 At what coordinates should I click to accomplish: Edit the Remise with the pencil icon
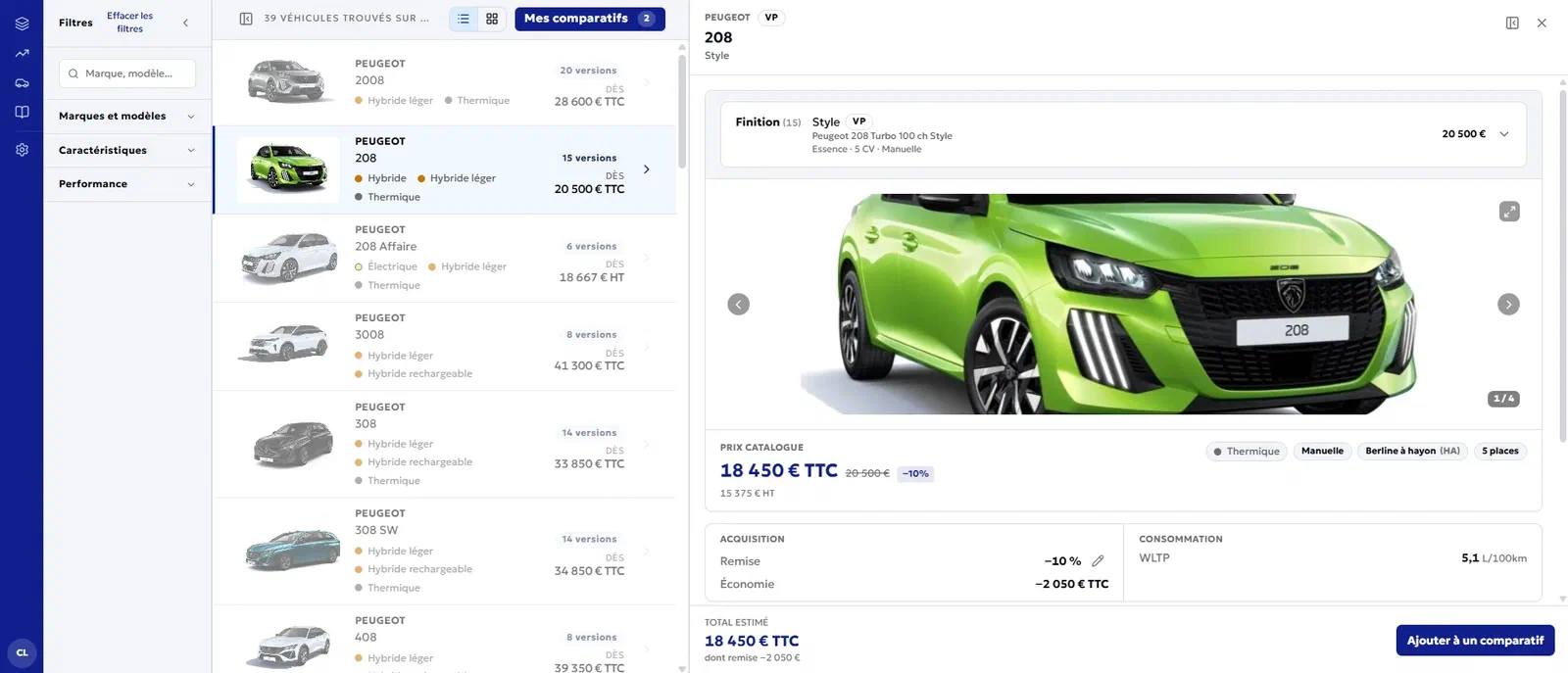click(1098, 561)
